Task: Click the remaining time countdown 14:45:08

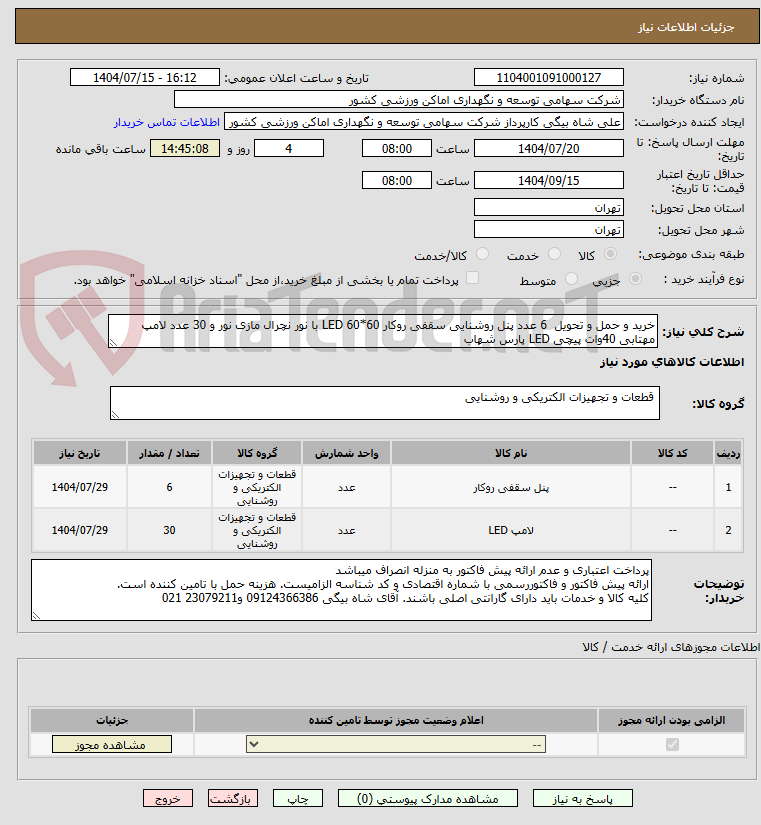Action: point(185,148)
